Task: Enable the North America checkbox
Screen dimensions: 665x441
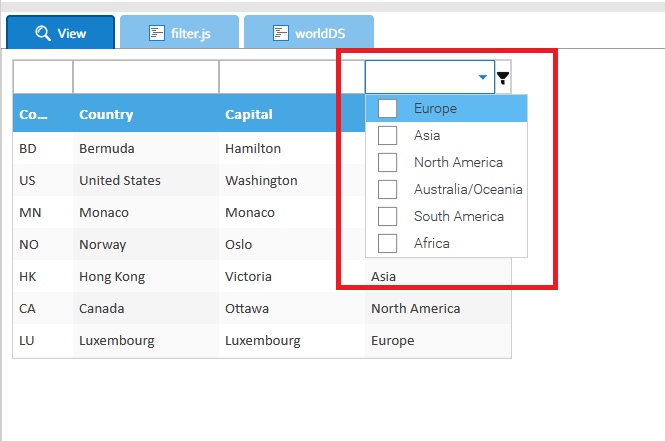Action: [388, 162]
